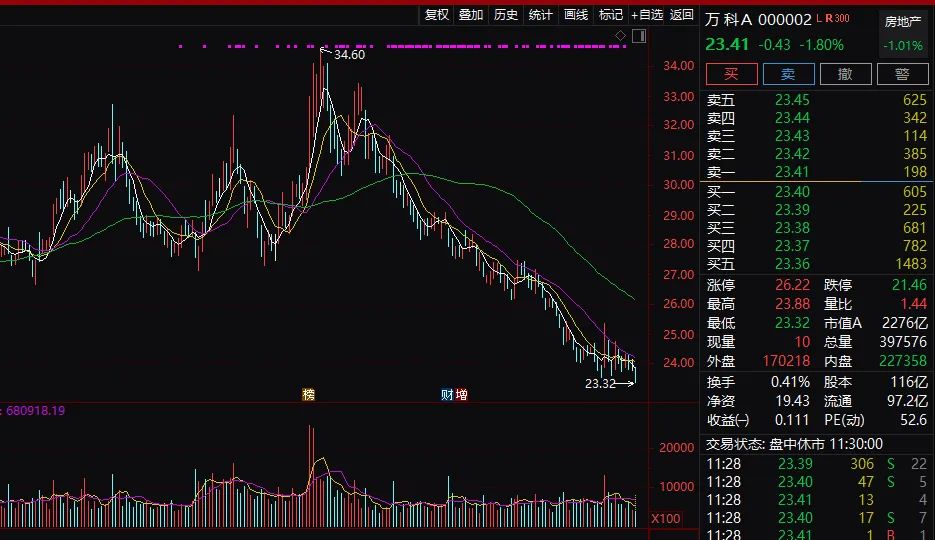Open the 历史 history menu
The width and height of the screenshot is (935, 540).
click(506, 14)
